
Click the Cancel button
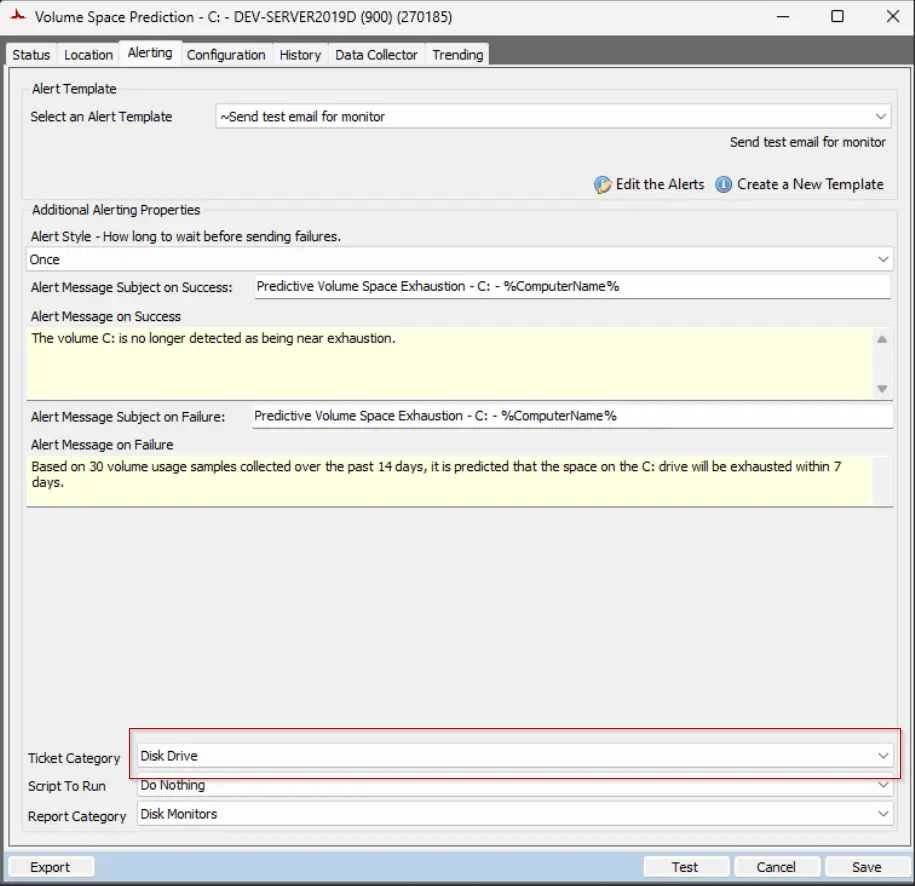pyautogui.click(x=776, y=867)
